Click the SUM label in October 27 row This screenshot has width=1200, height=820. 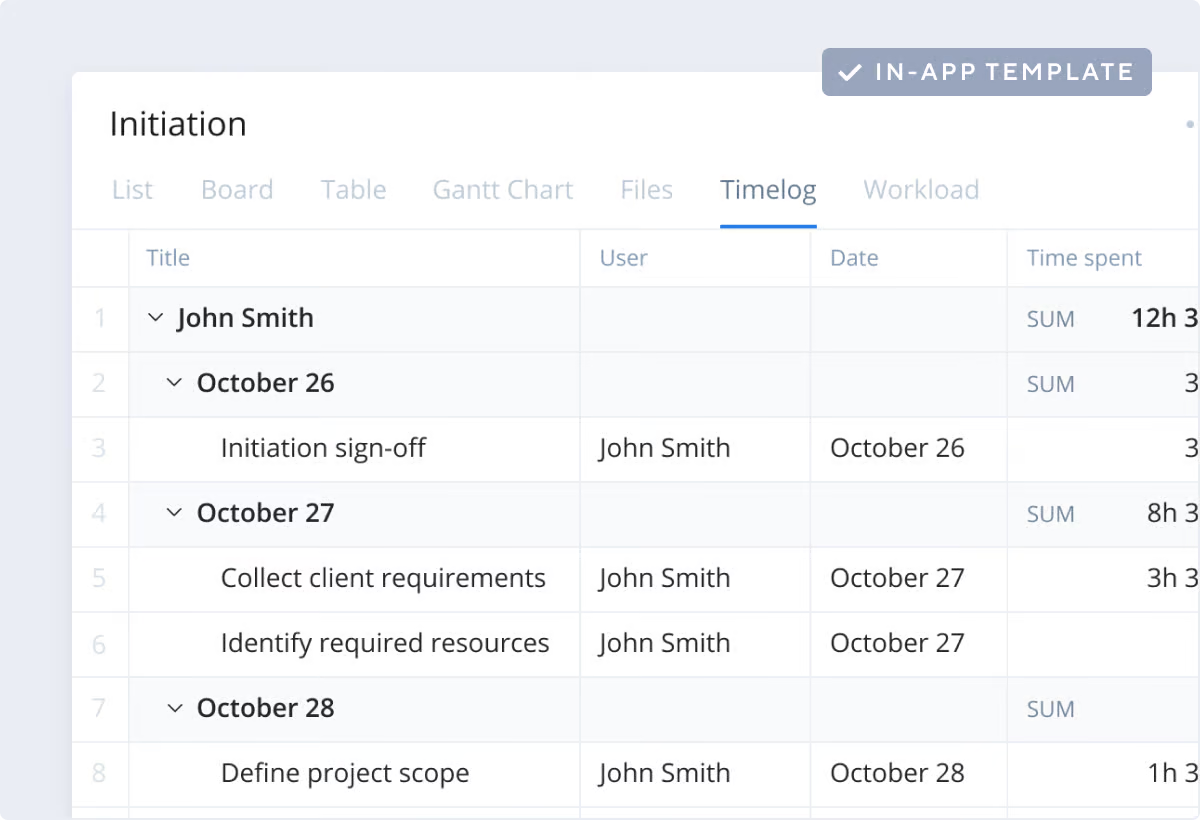point(1050,514)
